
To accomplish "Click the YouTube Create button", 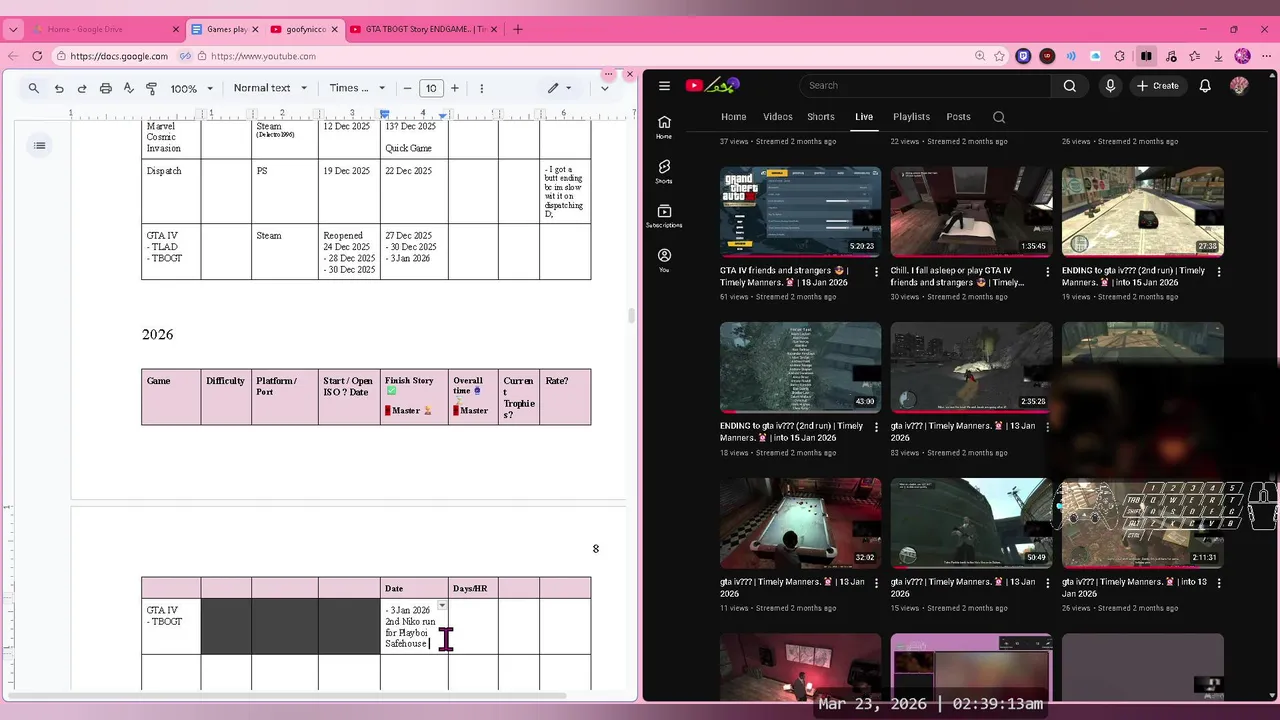I will coord(1157,86).
